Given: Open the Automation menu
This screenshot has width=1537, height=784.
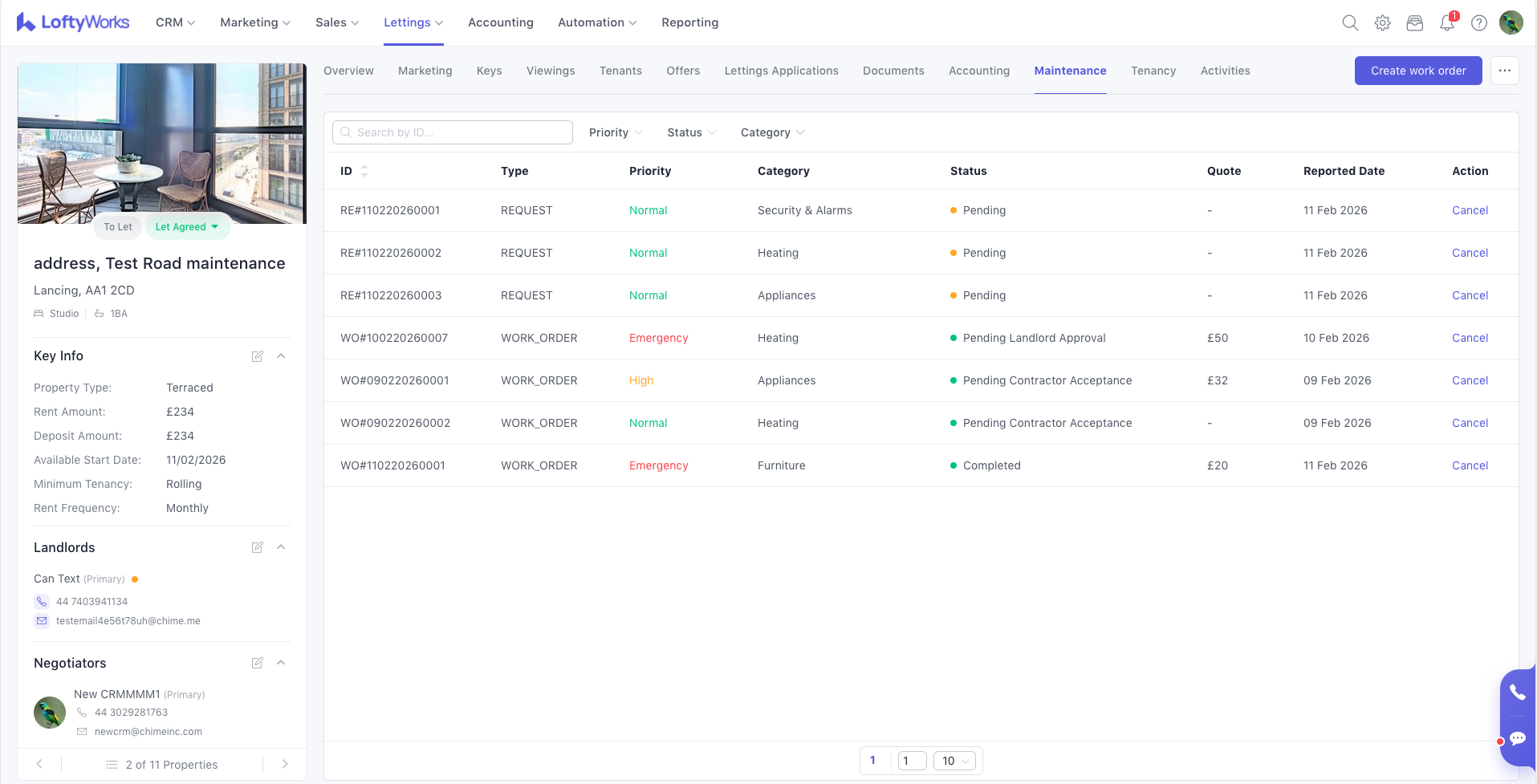Looking at the screenshot, I should [x=596, y=22].
